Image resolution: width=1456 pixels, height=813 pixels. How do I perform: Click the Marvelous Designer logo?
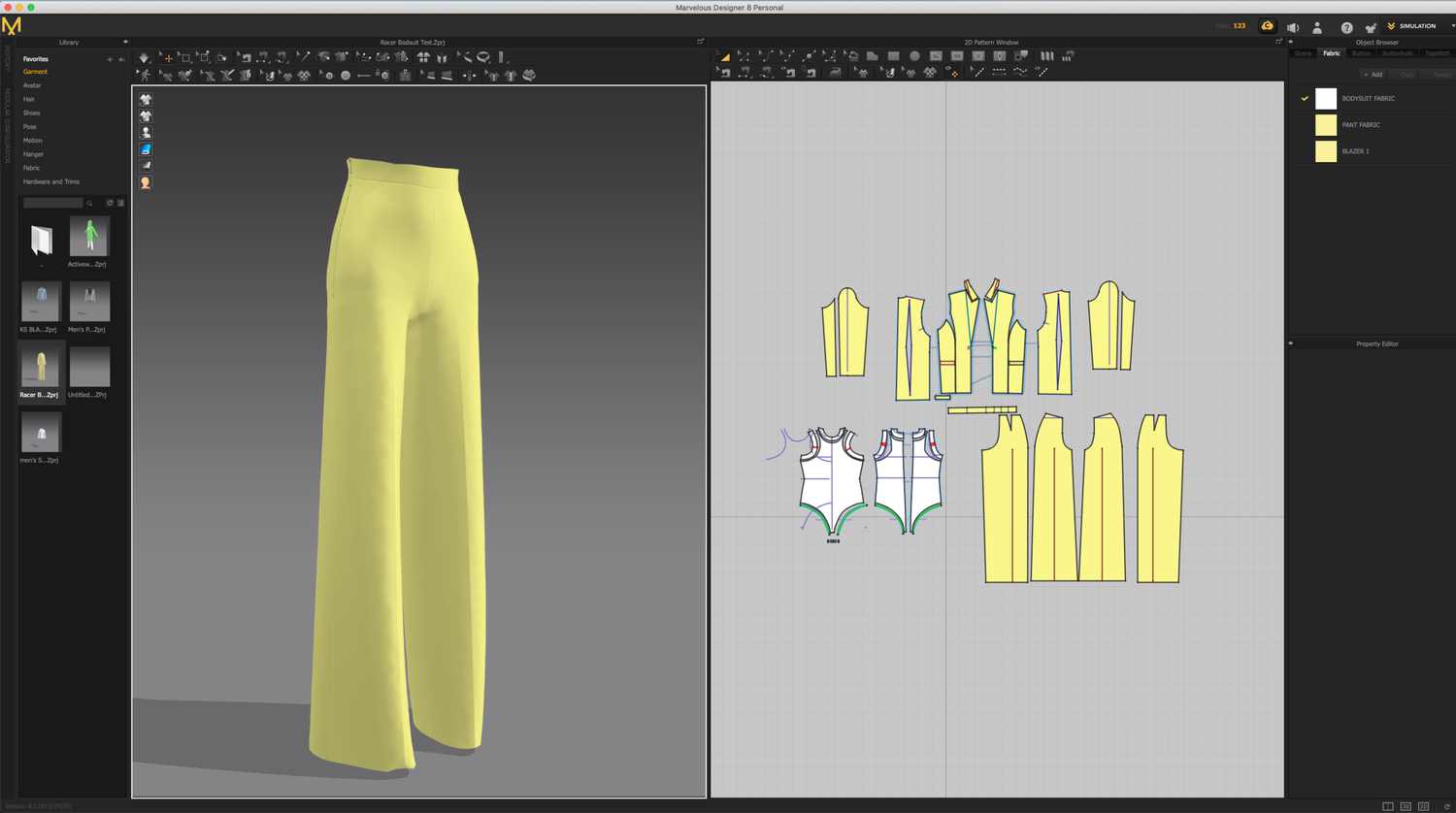click(x=12, y=25)
